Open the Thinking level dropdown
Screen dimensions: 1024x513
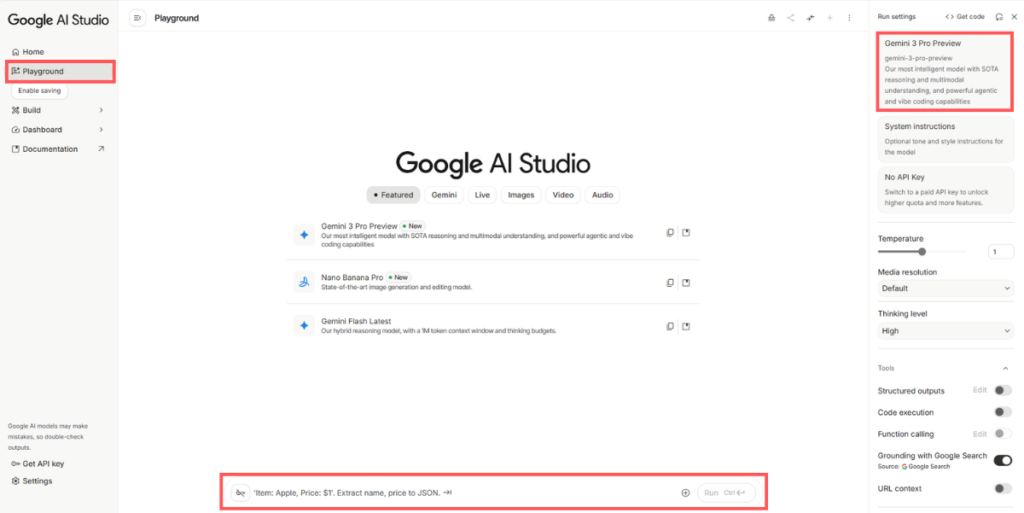[x=946, y=330]
